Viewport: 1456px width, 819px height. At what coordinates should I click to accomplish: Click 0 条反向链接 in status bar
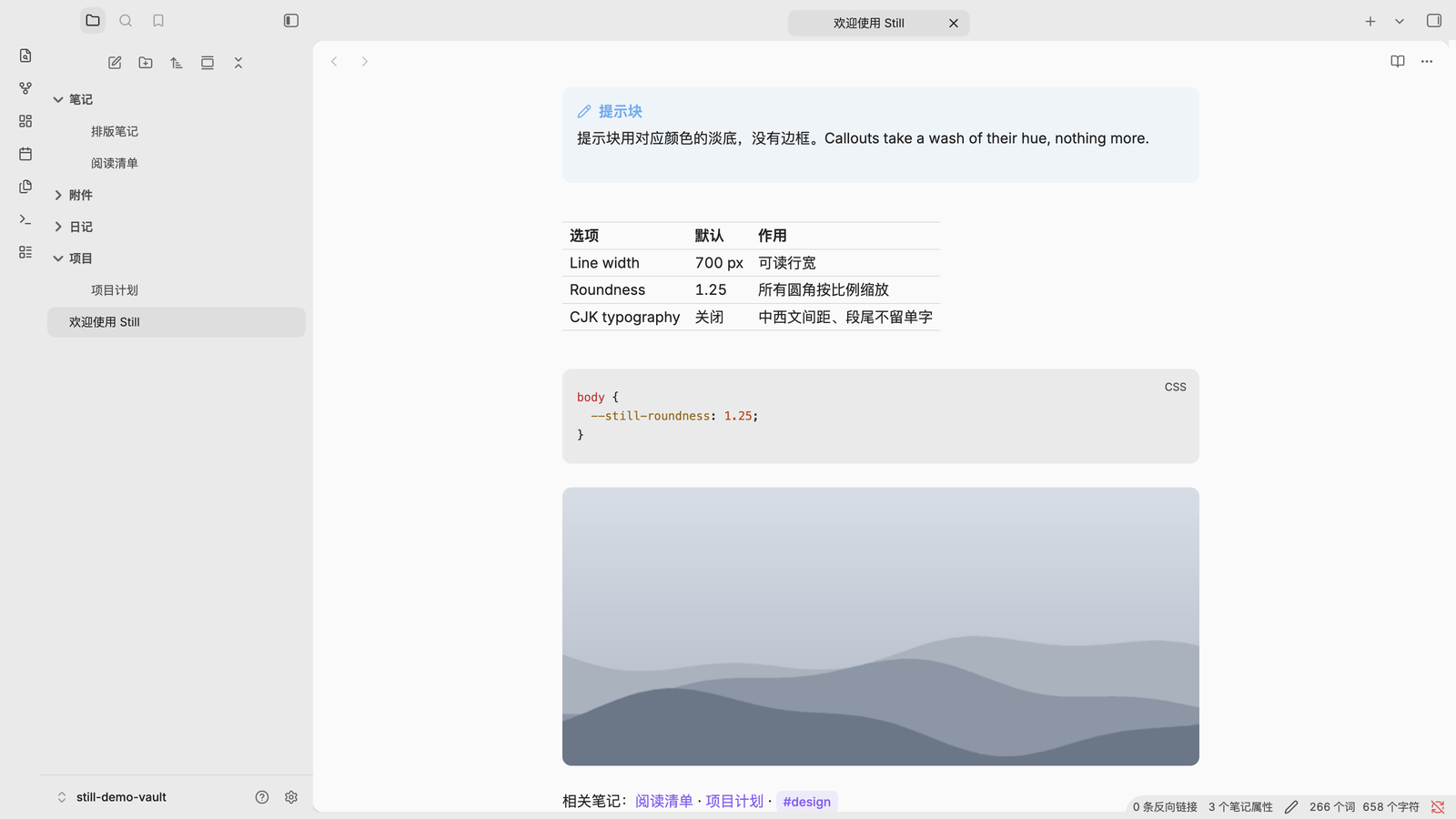(1165, 807)
